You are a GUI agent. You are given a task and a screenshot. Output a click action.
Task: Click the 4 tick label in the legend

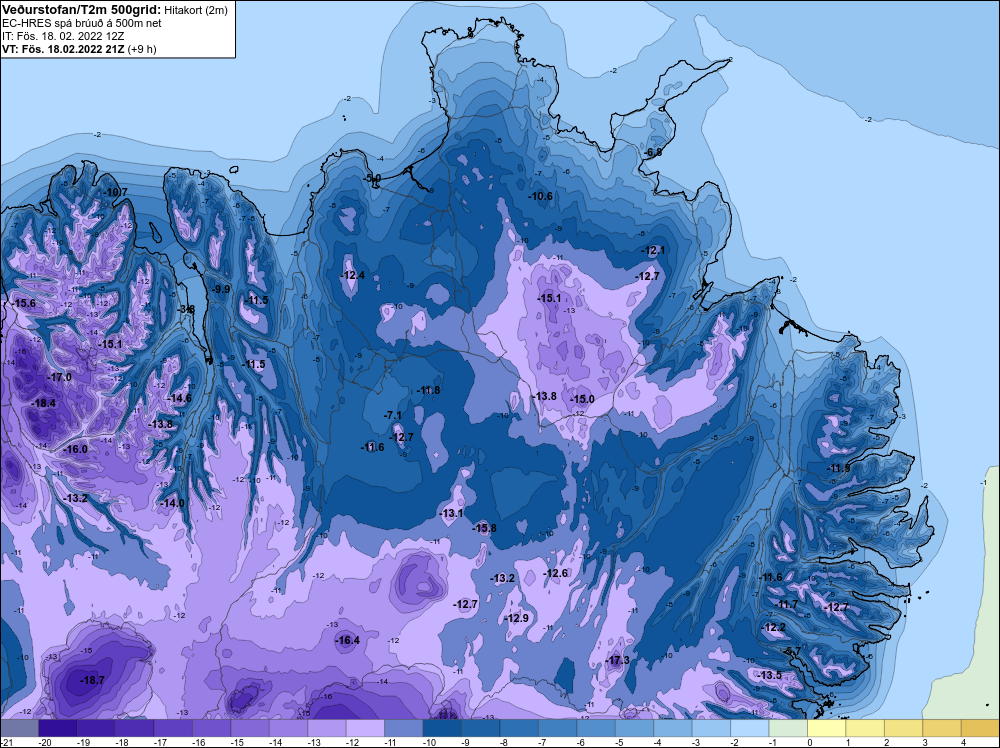963,742
